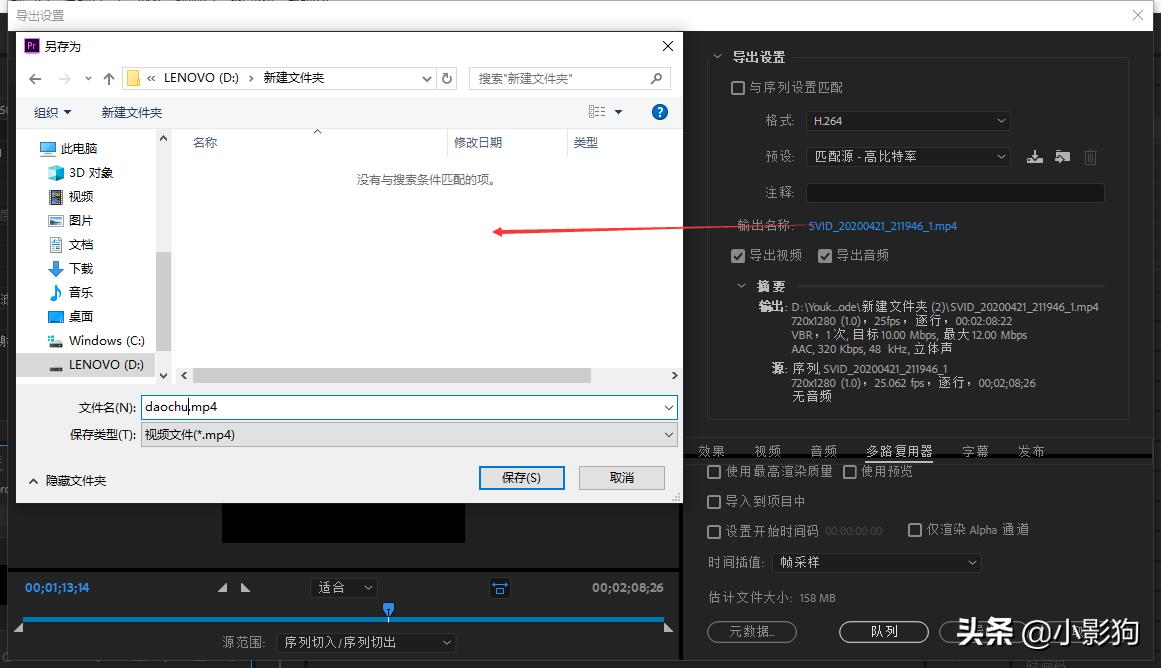This screenshot has height=668, width=1161.
Task: Open 组织 menu dropdown
Action: click(52, 113)
